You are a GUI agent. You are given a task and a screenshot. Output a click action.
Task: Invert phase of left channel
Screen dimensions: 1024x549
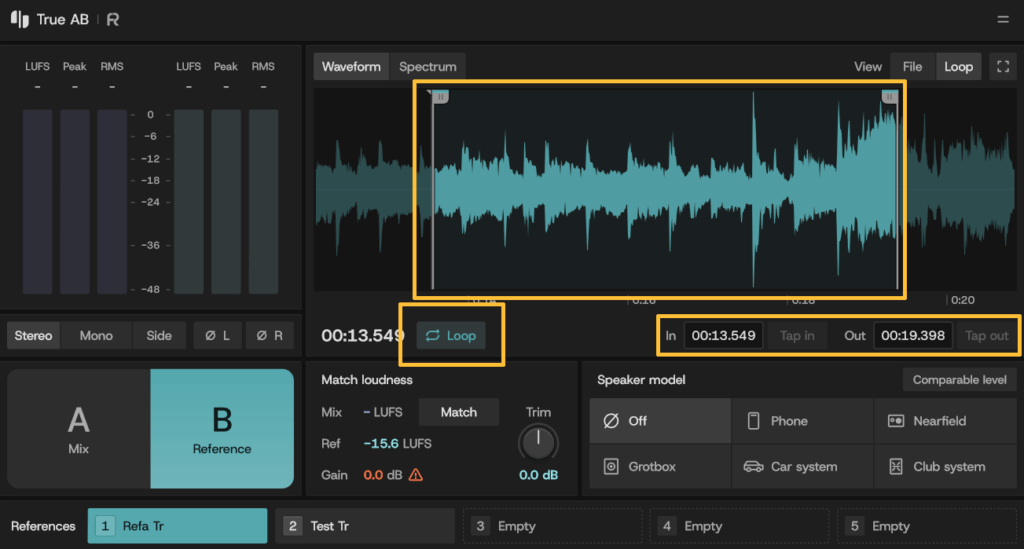point(217,336)
